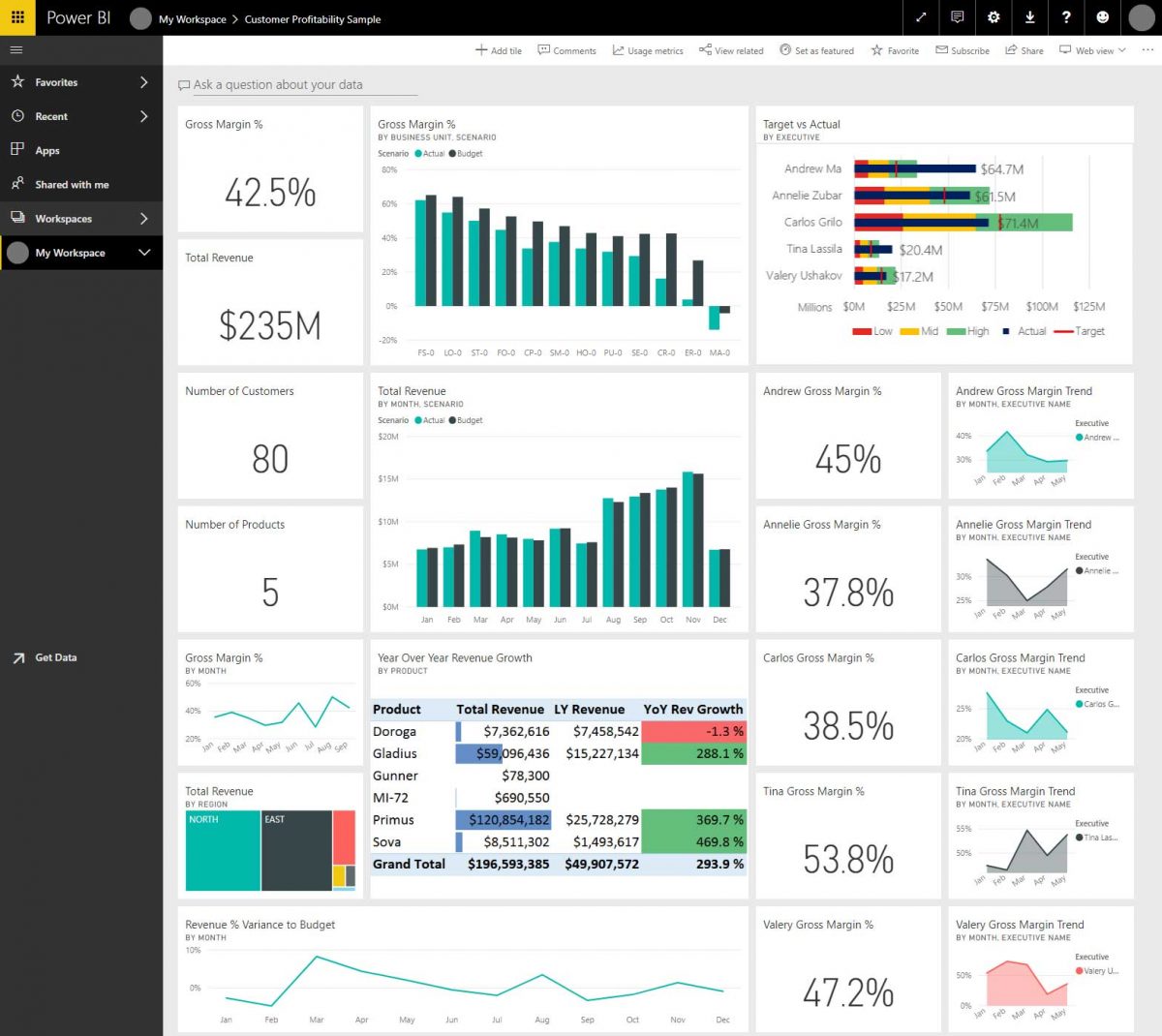Image resolution: width=1162 pixels, height=1036 pixels.
Task: Set this dashboard as featured
Action: [x=817, y=50]
